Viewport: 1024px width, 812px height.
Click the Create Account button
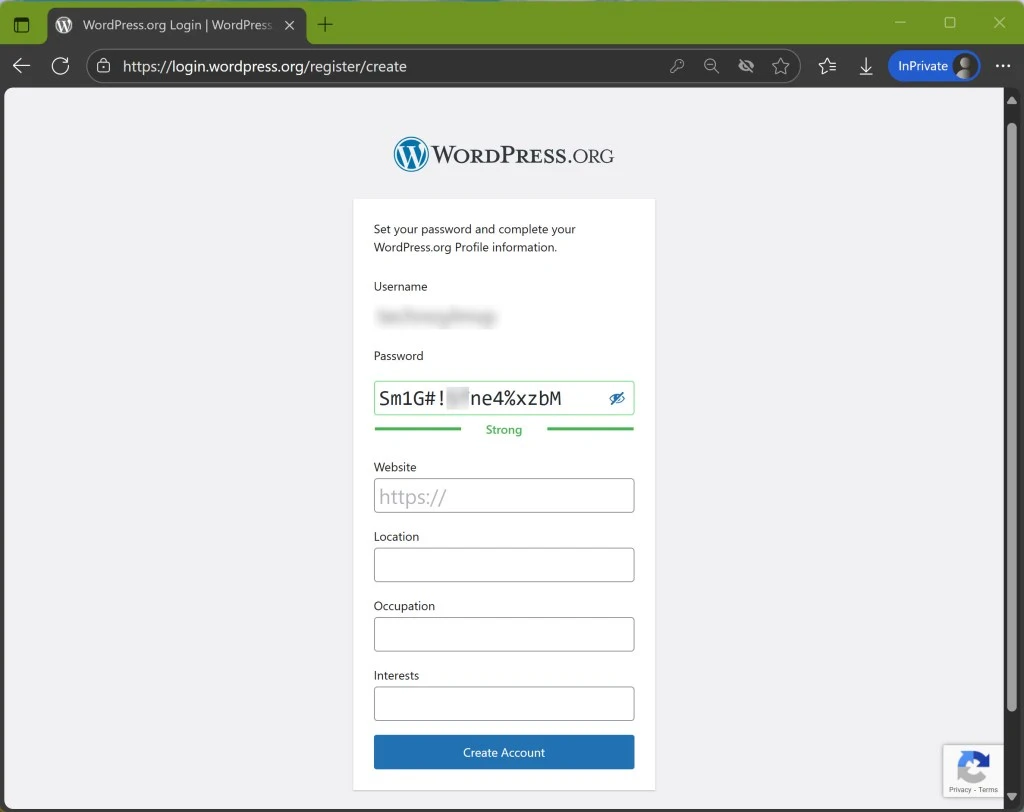[x=504, y=752]
